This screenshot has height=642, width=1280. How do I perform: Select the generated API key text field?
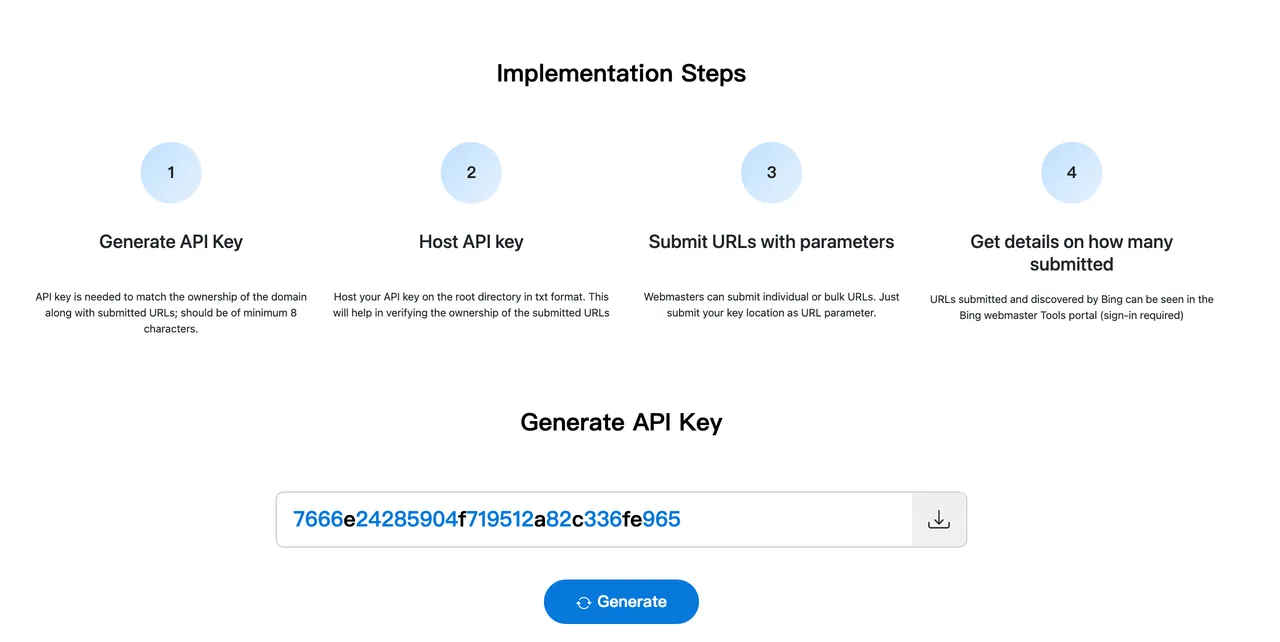tap(595, 520)
